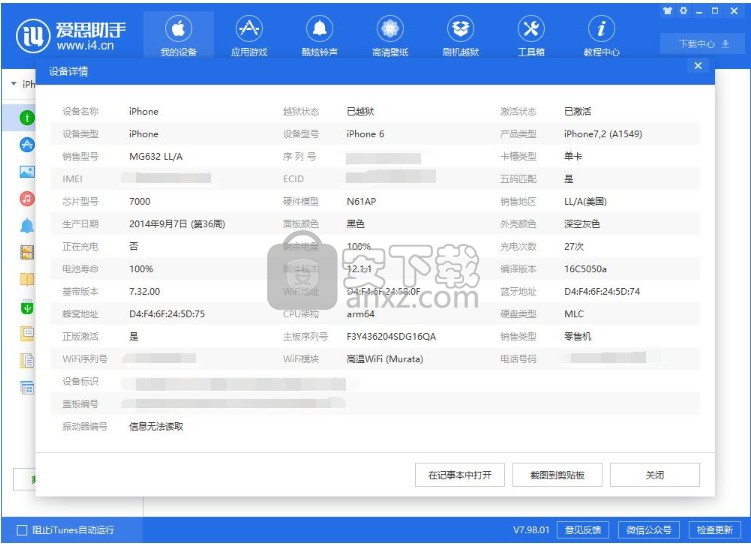751x544 pixels.
Task: Select the blue App Store sidebar icon
Action: pos(27,145)
